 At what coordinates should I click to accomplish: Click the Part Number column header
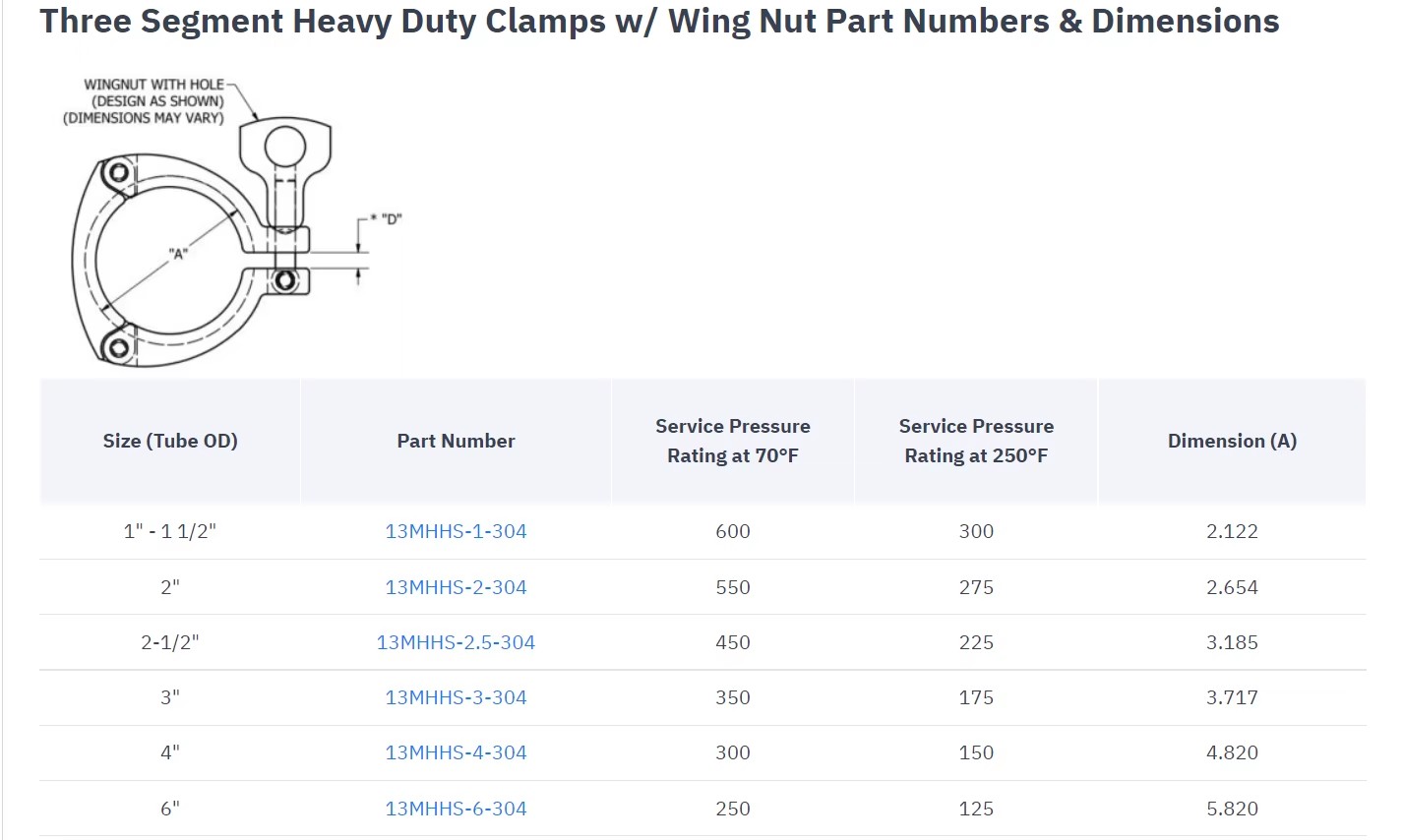click(x=456, y=441)
